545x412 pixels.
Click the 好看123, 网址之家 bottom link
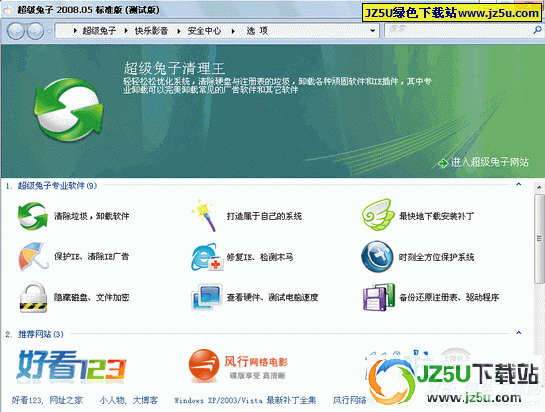(47, 401)
